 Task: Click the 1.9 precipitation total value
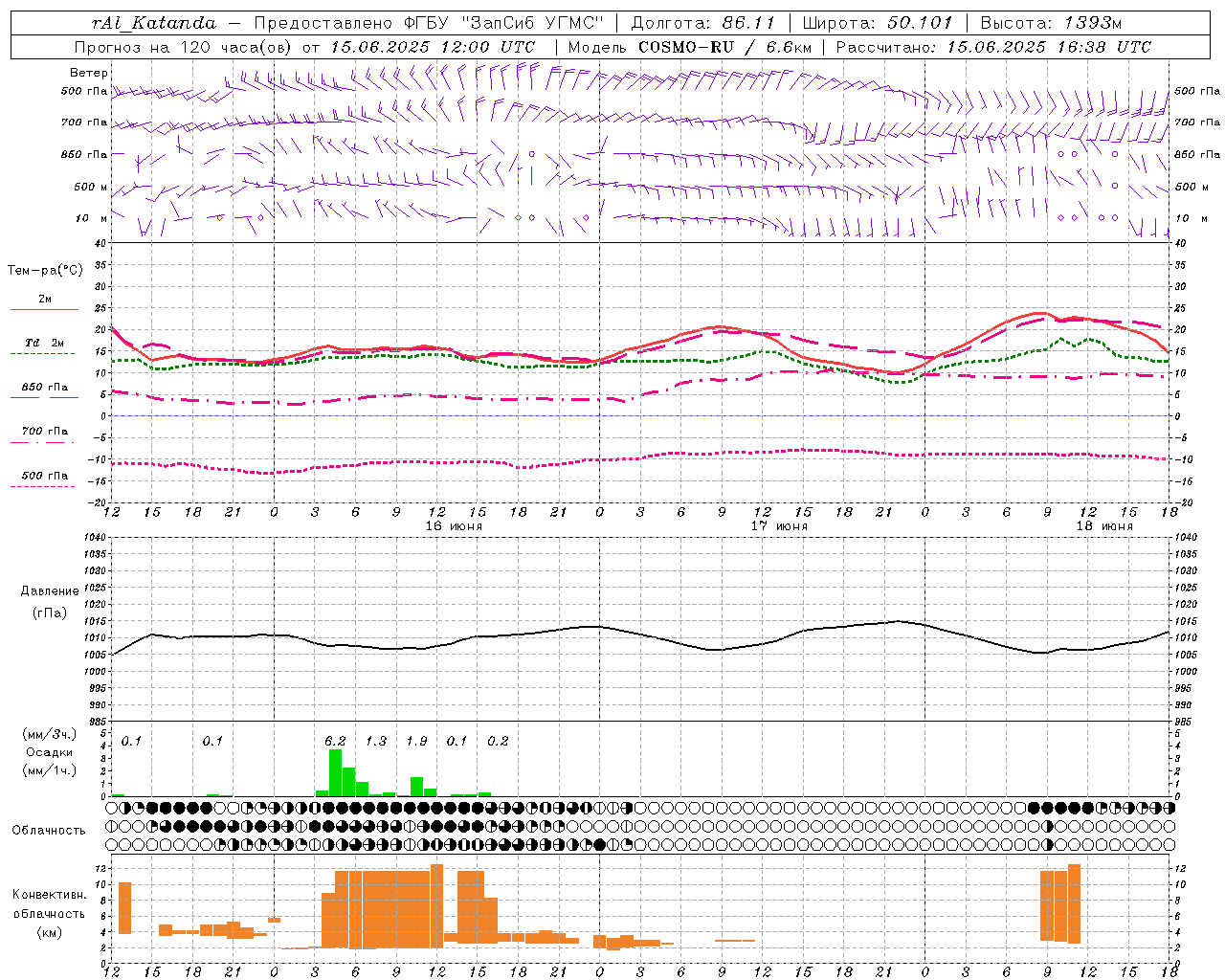[416, 742]
